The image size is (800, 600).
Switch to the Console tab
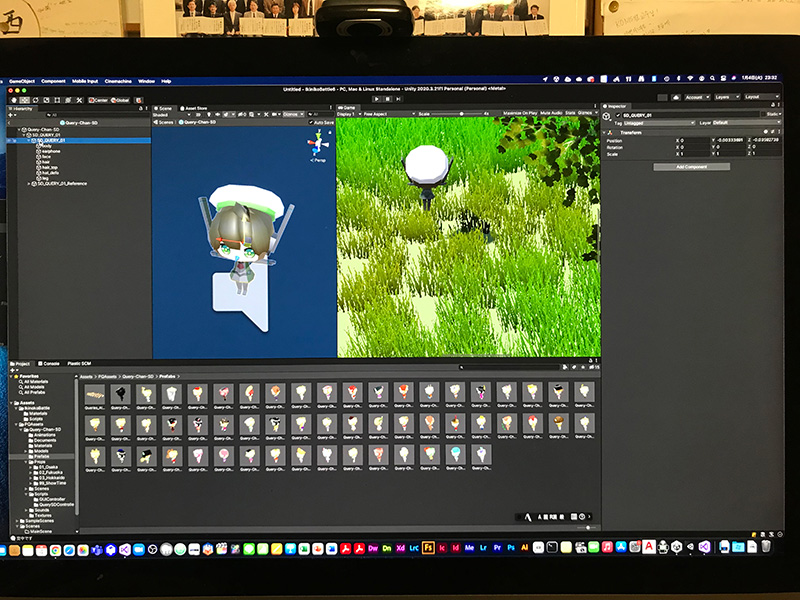coord(49,363)
